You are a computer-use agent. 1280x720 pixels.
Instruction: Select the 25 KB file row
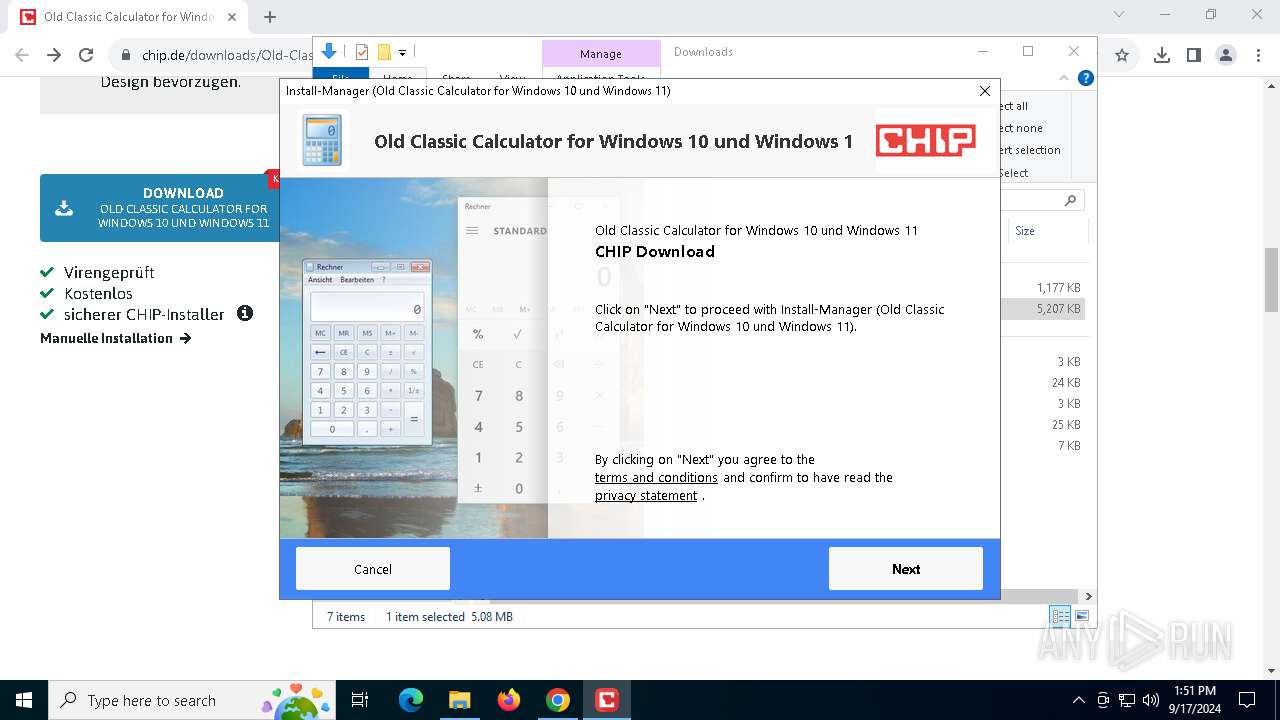1045,425
